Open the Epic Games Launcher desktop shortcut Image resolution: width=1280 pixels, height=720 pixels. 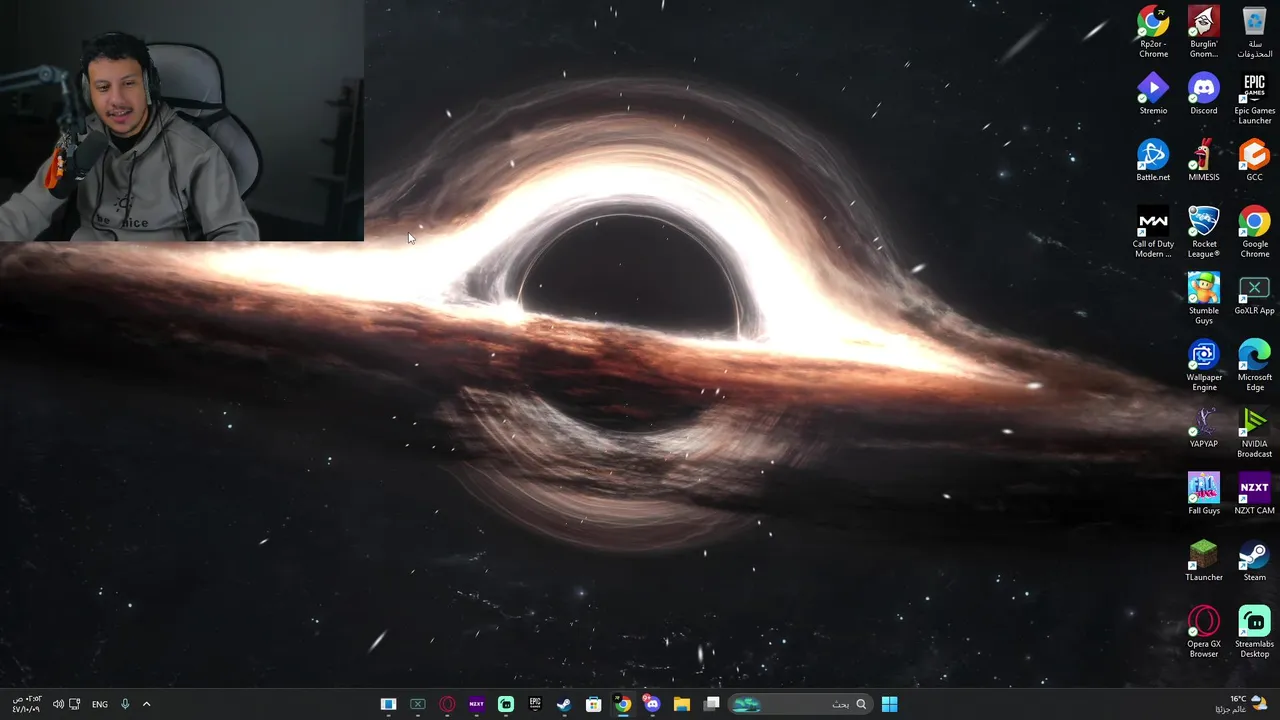click(x=1255, y=99)
